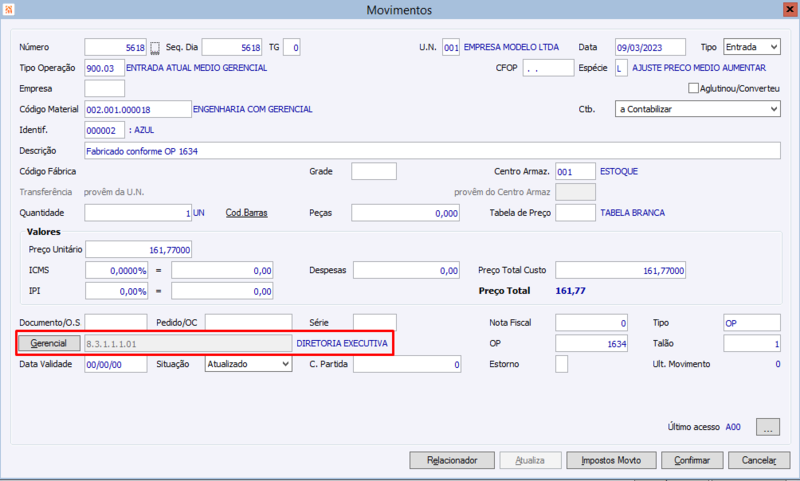Image resolution: width=800 pixels, height=481 pixels.
Task: Click the application icon in the title bar
Action: coord(9,9)
